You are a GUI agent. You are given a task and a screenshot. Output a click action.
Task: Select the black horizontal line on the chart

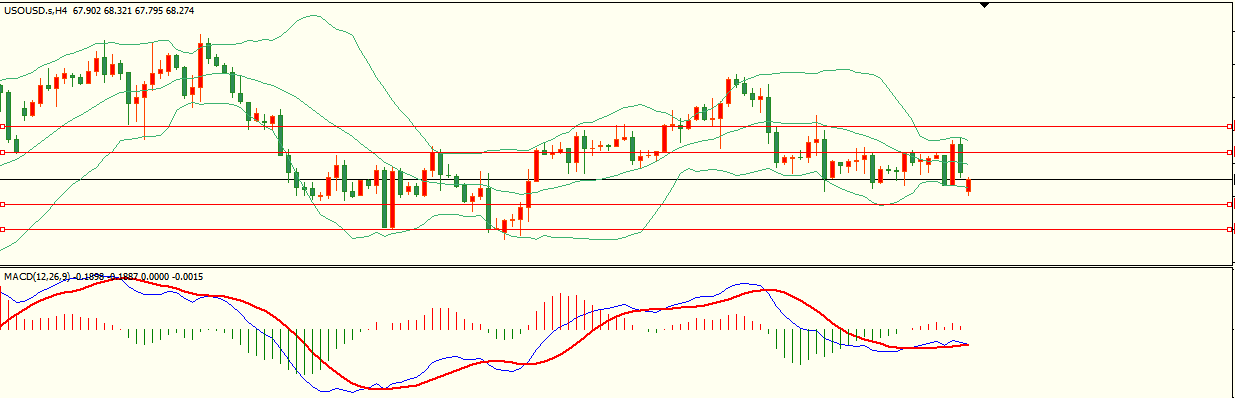click(x=615, y=179)
